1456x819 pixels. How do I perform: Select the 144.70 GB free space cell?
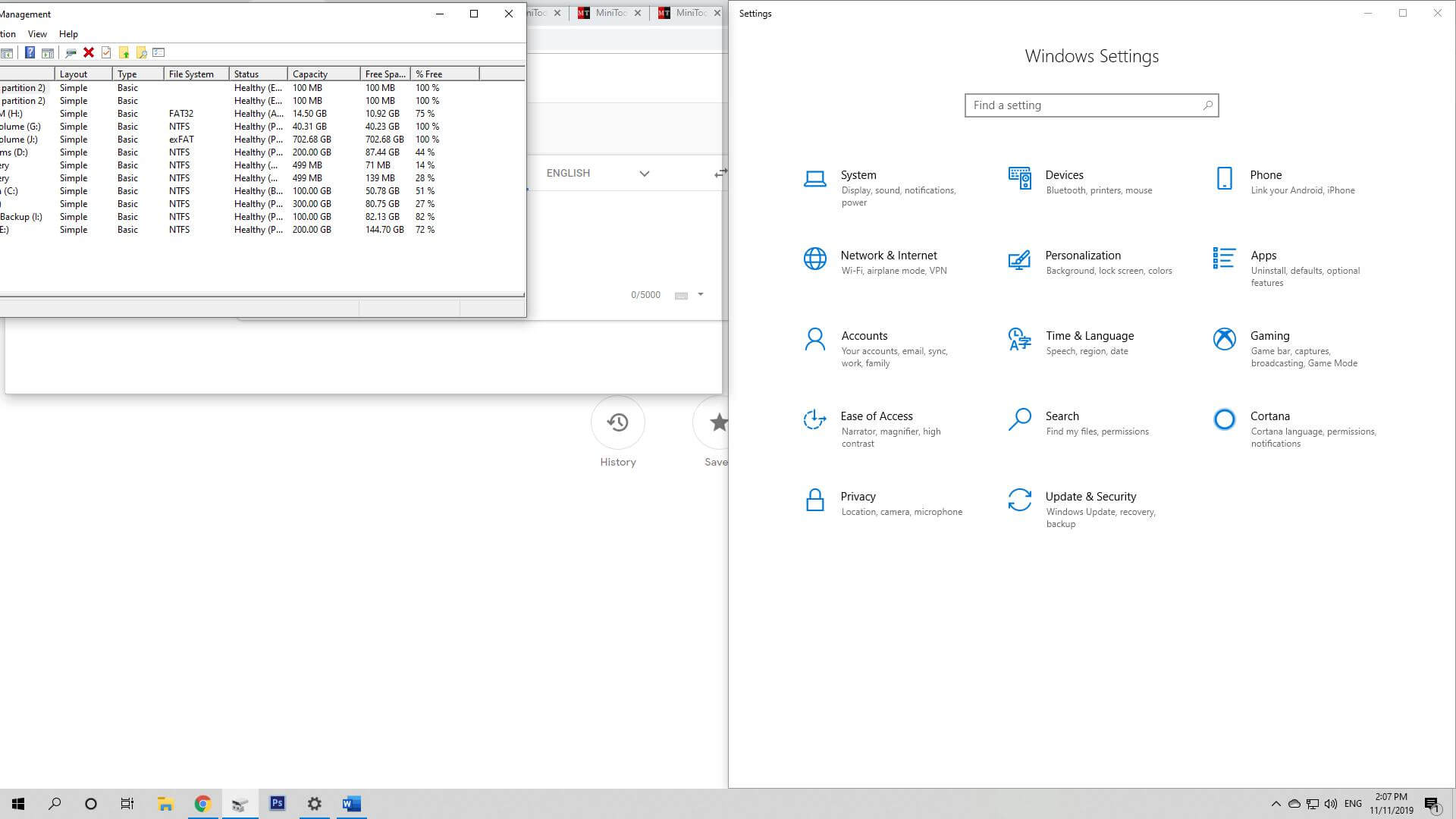pyautogui.click(x=384, y=230)
